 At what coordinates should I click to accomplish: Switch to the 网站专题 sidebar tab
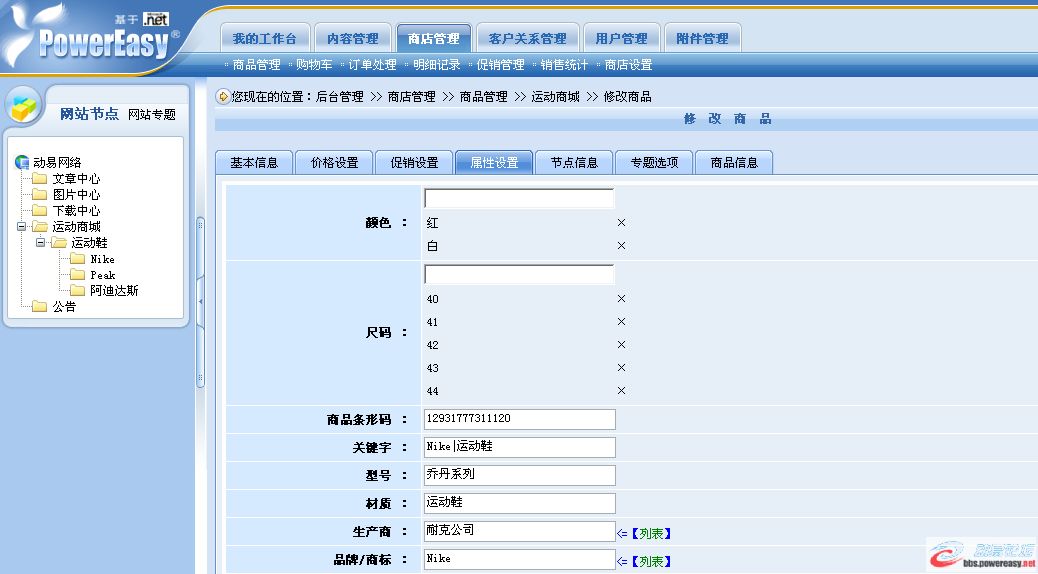[152, 115]
